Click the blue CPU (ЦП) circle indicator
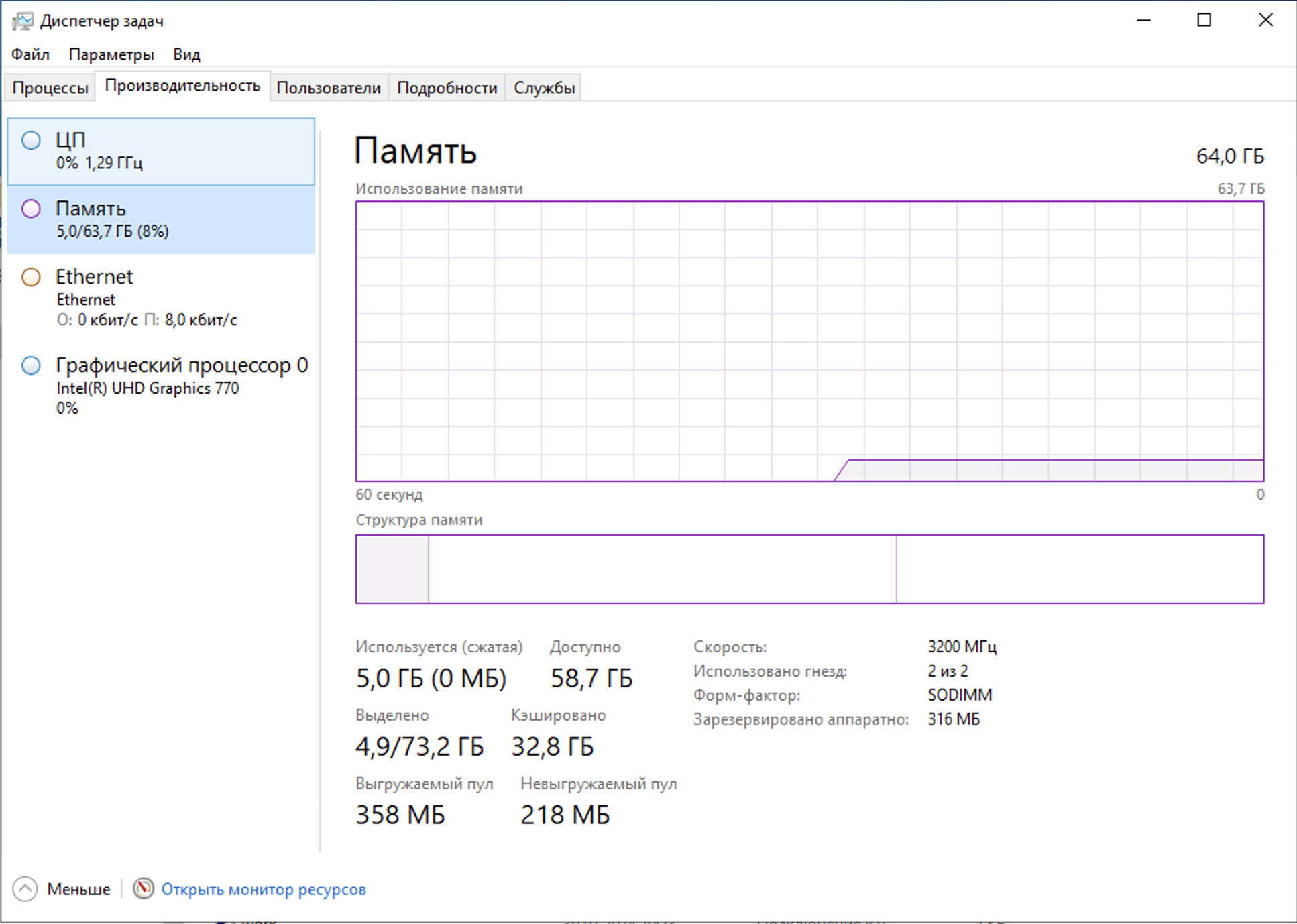Screen dimensions: 1297x924 point(31,140)
